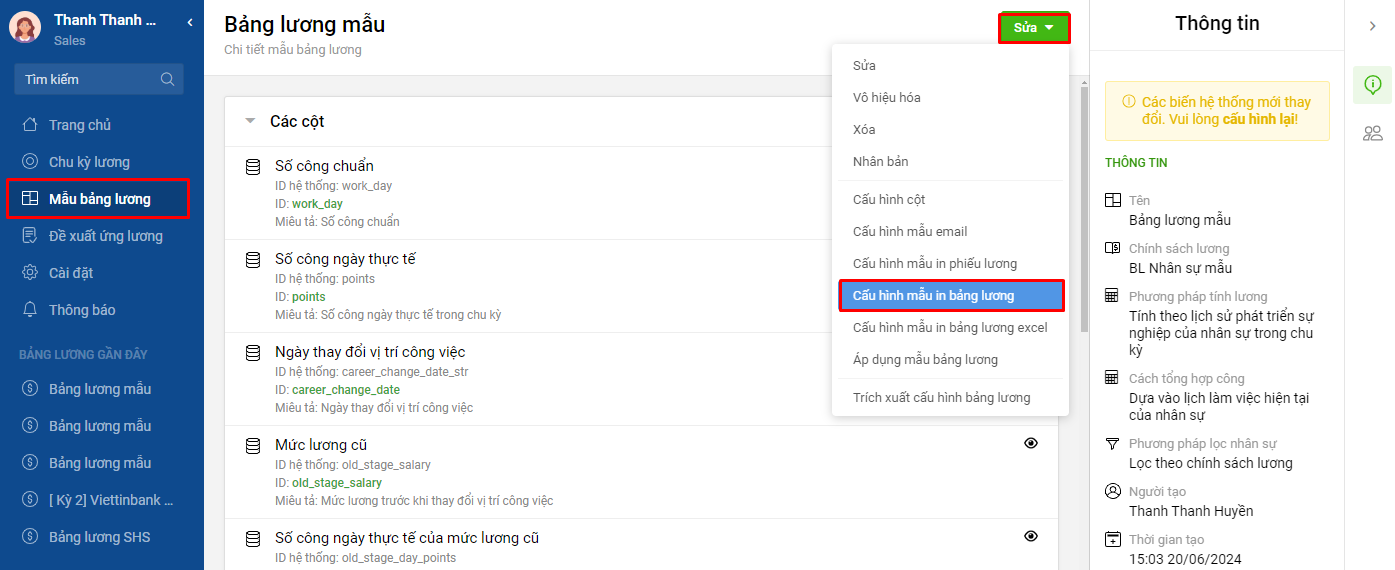This screenshot has width=1395, height=570.
Task: Click database icon of Số công ngày thực tế của mức lương cũ
Action: [x=253, y=538]
